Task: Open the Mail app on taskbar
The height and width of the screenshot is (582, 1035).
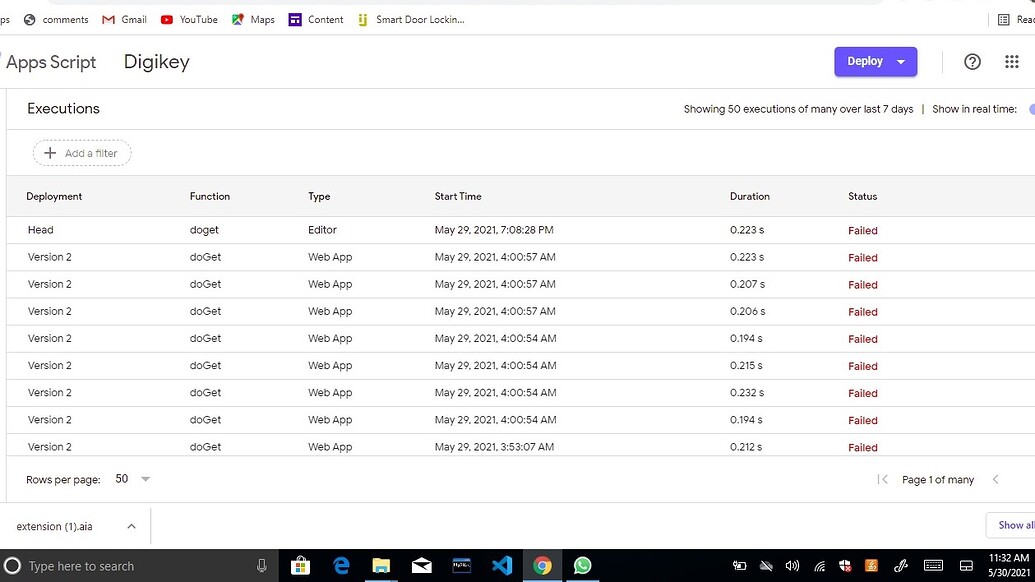Action: tap(421, 566)
